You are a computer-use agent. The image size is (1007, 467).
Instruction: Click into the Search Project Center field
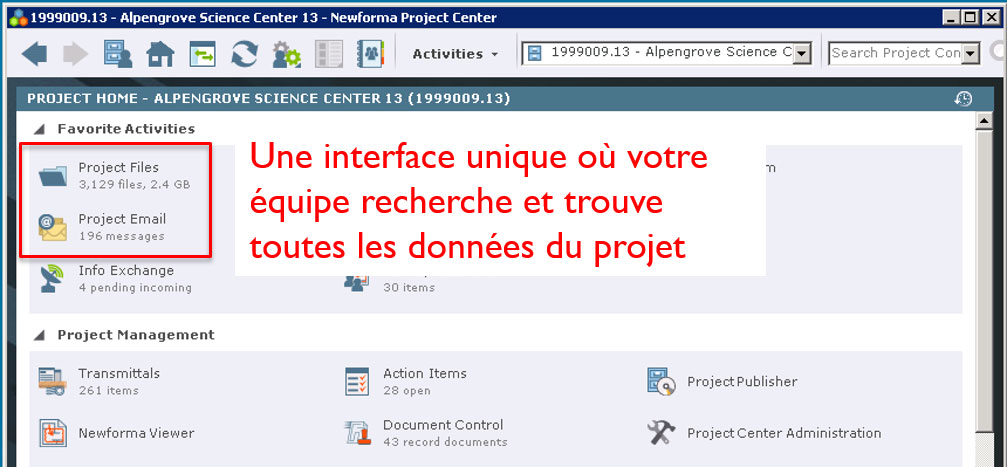896,53
